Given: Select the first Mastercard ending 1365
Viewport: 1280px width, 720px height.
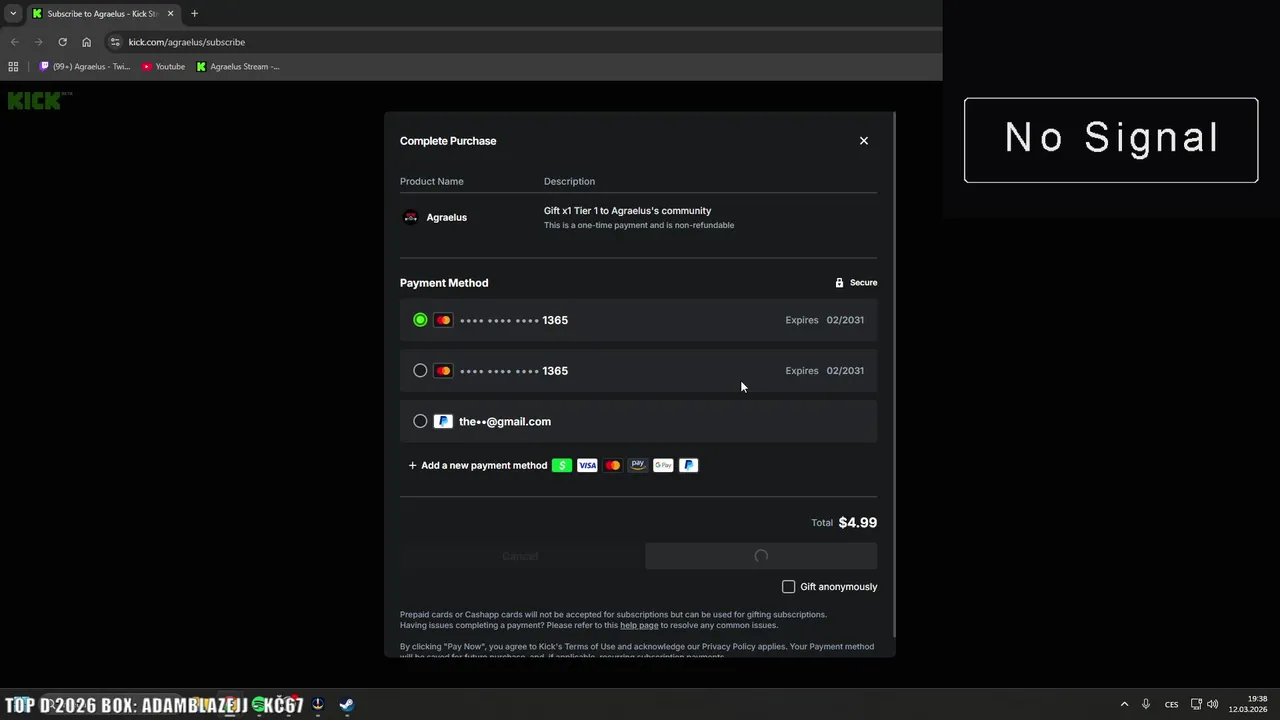Looking at the screenshot, I should 638,320.
